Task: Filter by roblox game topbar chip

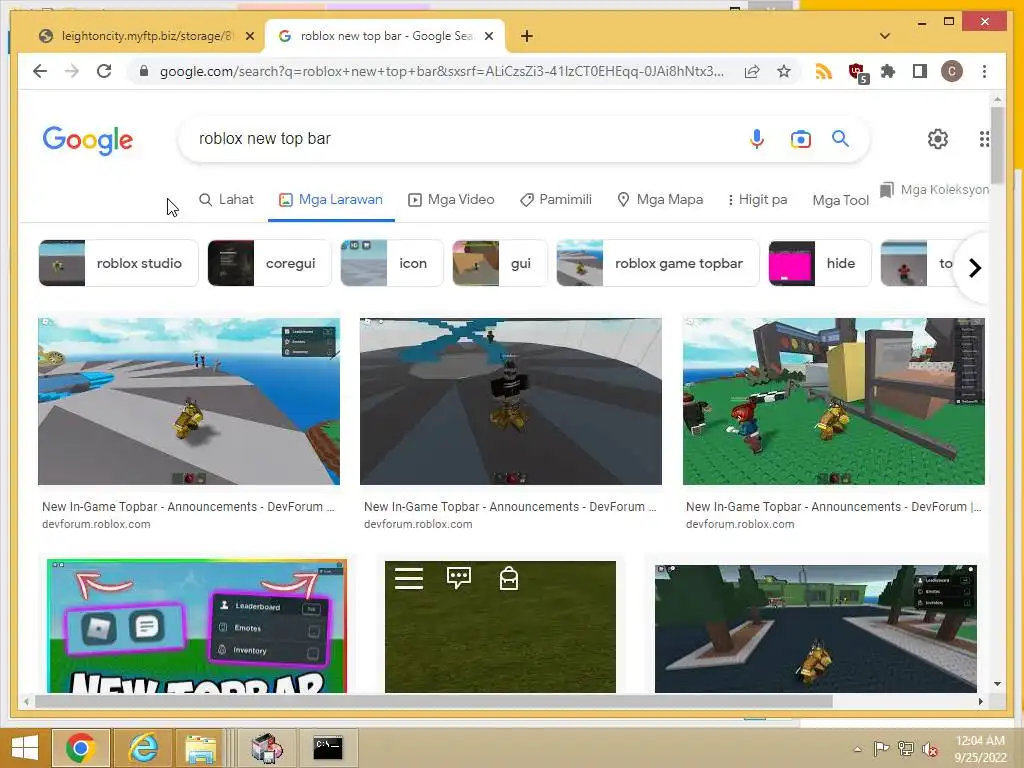Action: click(658, 263)
